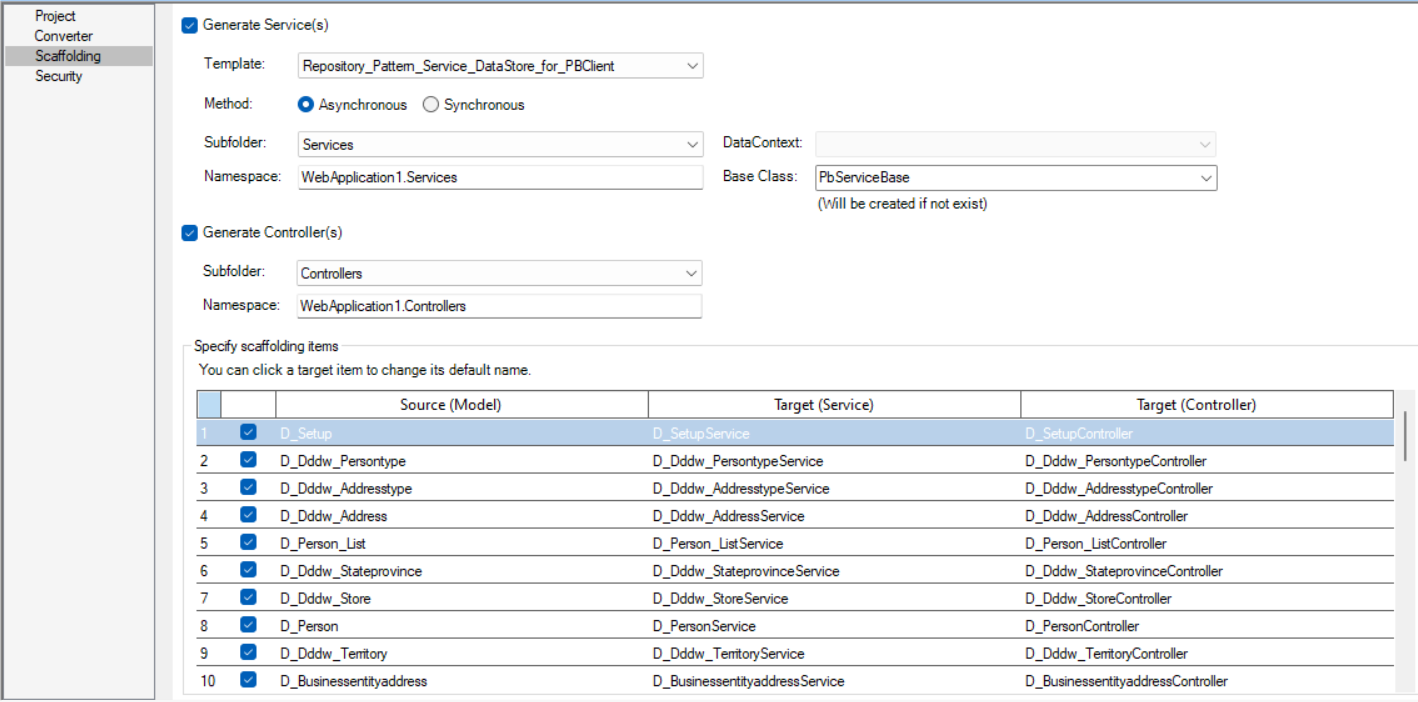Open the Template dropdown
Image resolution: width=1418 pixels, height=702 pixels.
click(692, 66)
